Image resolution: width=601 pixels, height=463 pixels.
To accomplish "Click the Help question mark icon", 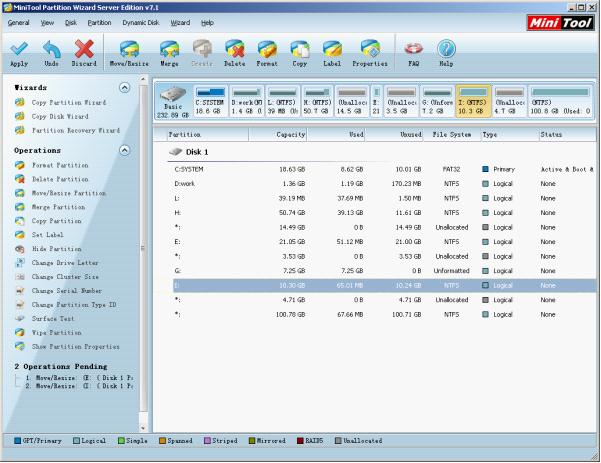I will [446, 54].
